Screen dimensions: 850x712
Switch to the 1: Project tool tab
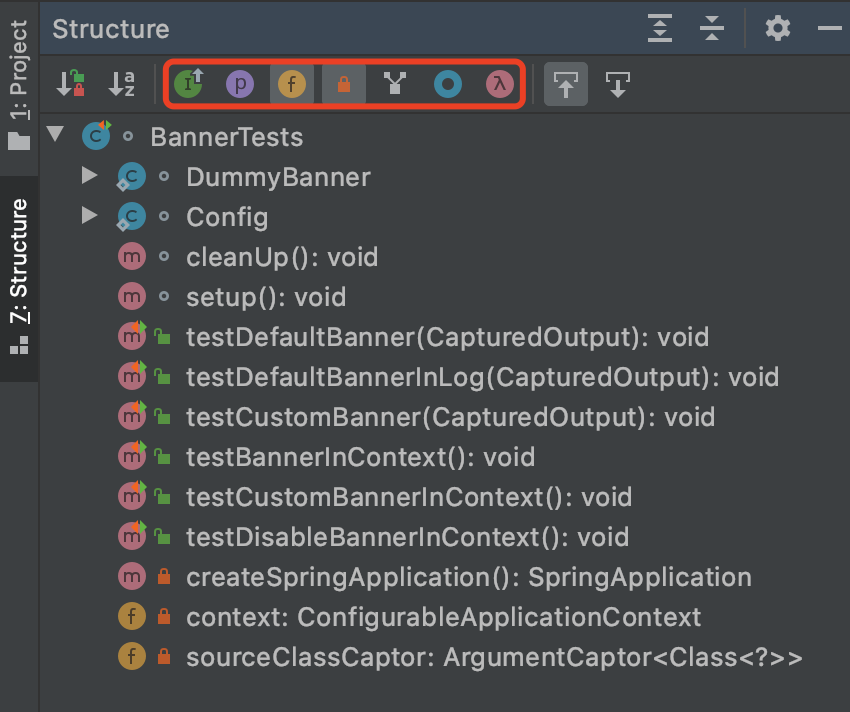pos(19,84)
